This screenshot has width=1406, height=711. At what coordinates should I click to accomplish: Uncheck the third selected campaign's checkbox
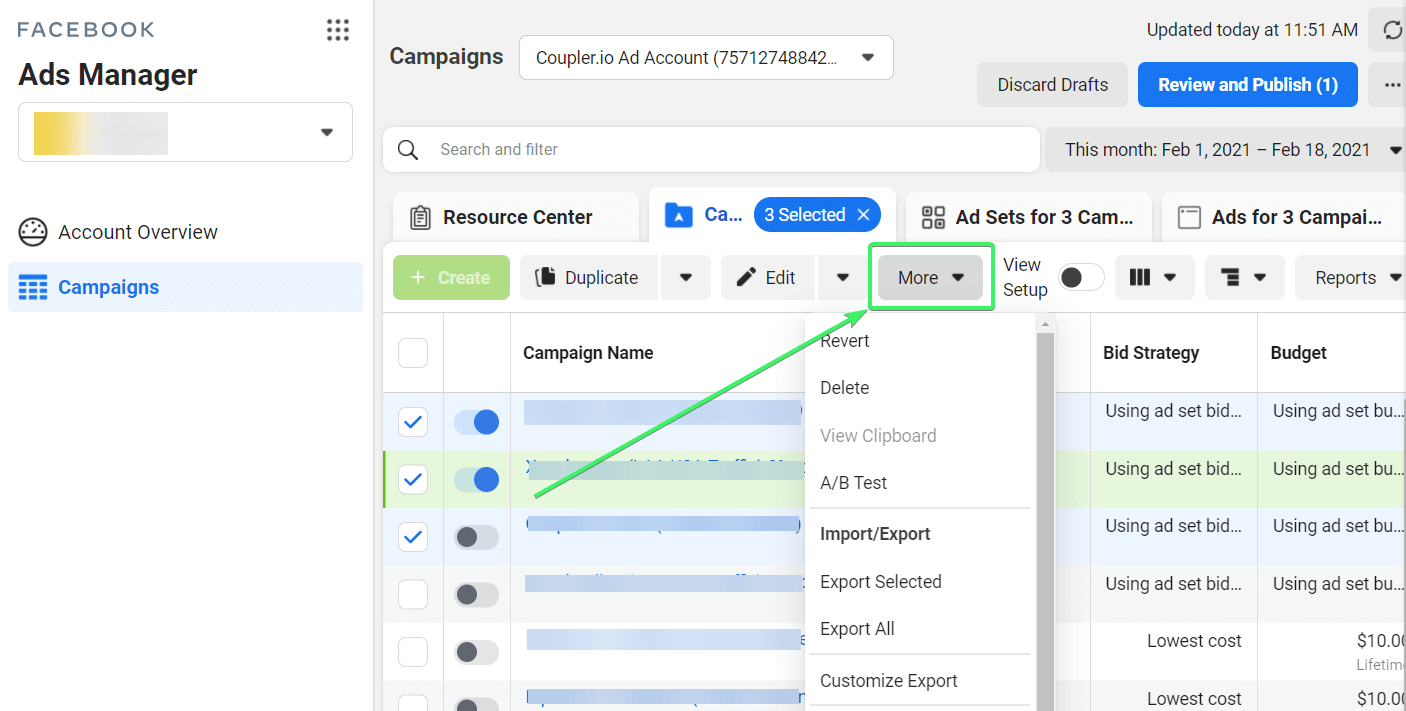(x=413, y=537)
